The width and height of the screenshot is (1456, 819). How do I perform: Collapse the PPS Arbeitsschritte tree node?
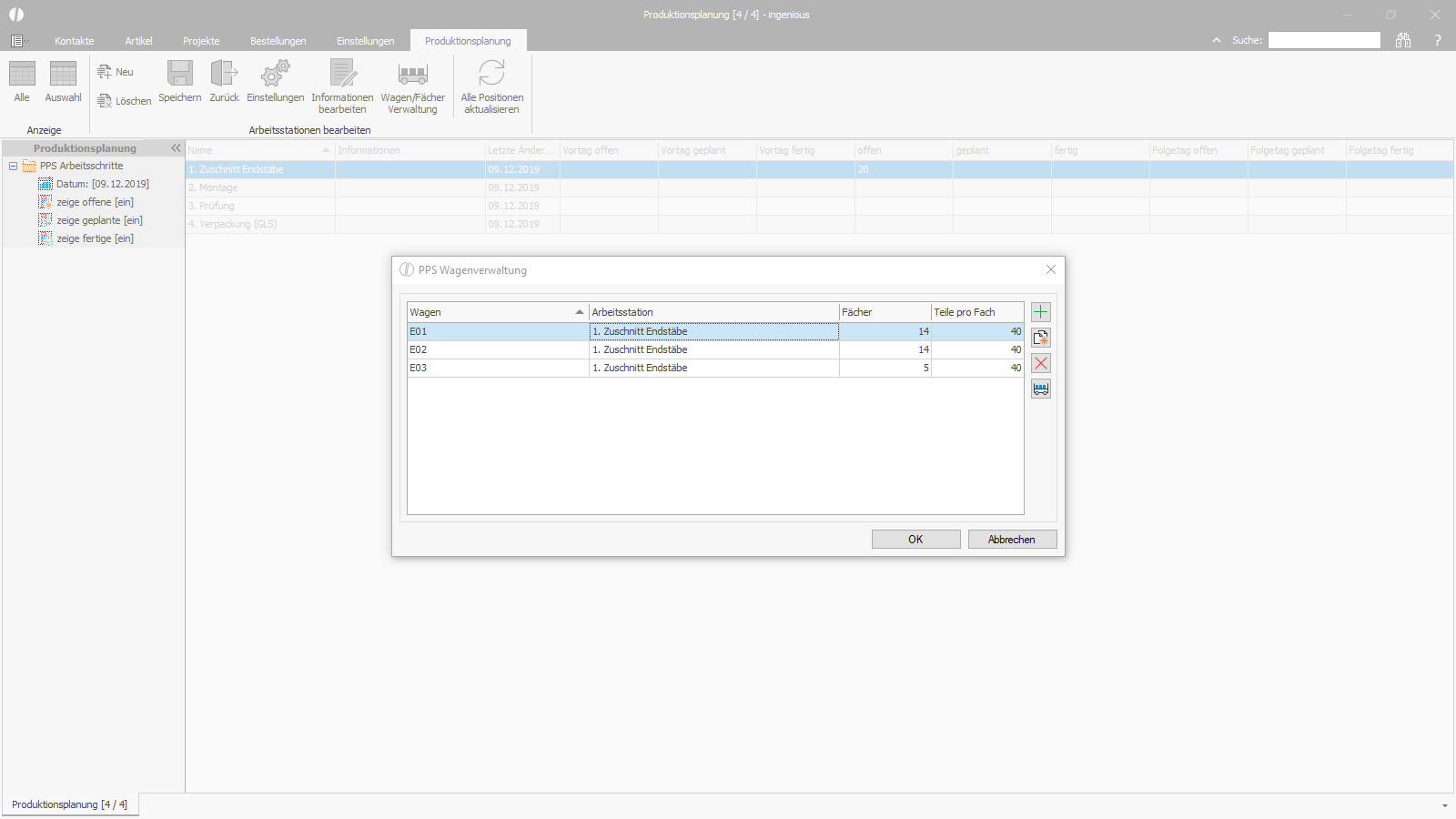coord(13,166)
